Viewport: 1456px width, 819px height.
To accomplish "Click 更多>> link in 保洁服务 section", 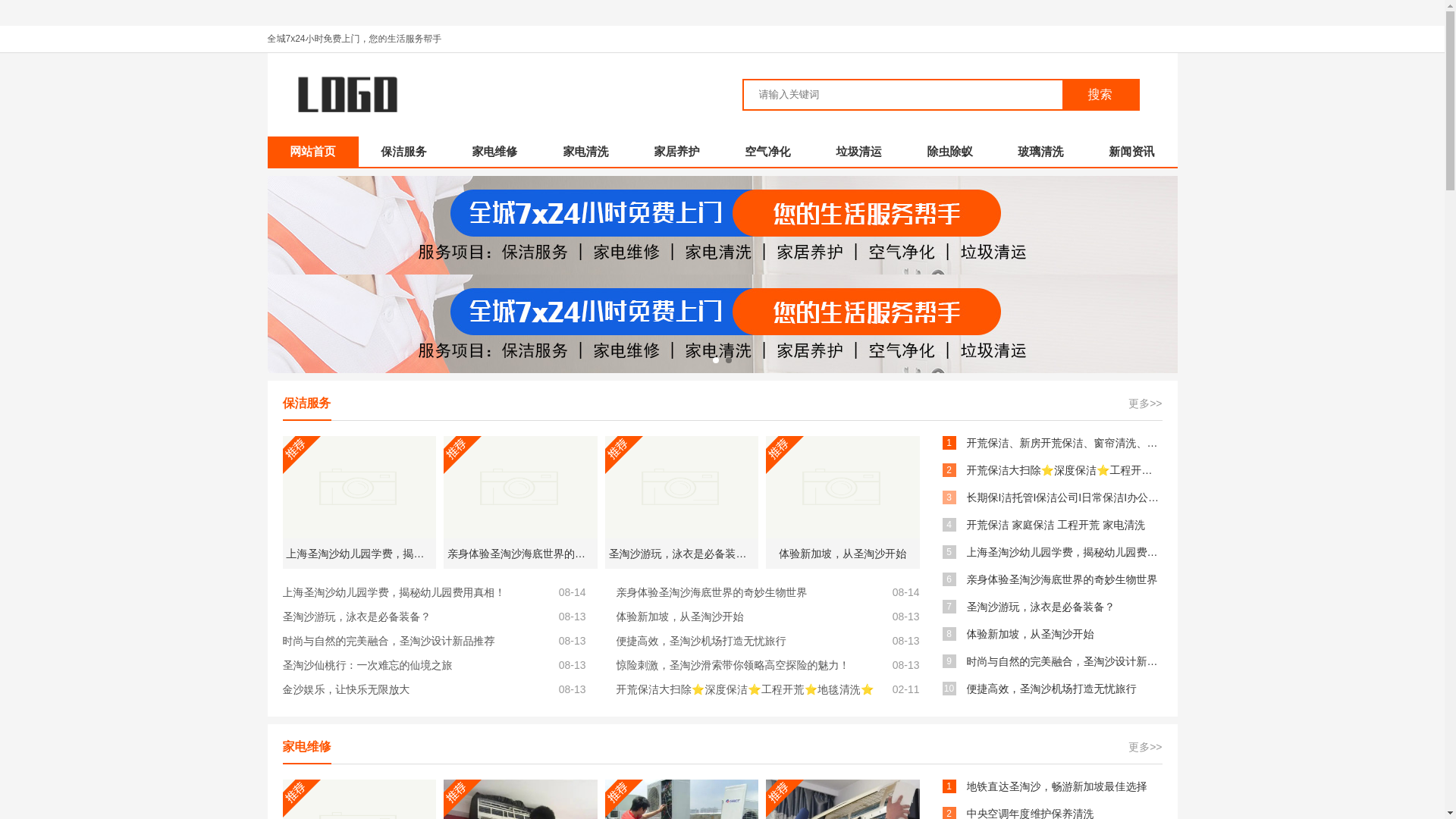I will pos(1145,403).
